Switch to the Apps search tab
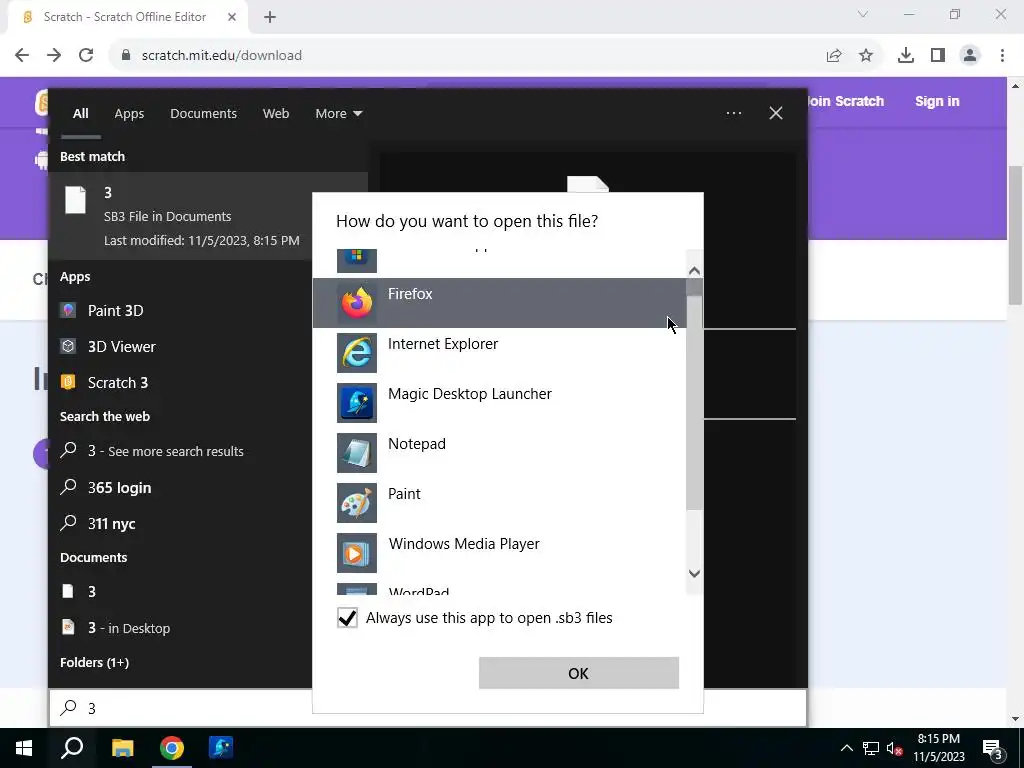 pyautogui.click(x=129, y=114)
